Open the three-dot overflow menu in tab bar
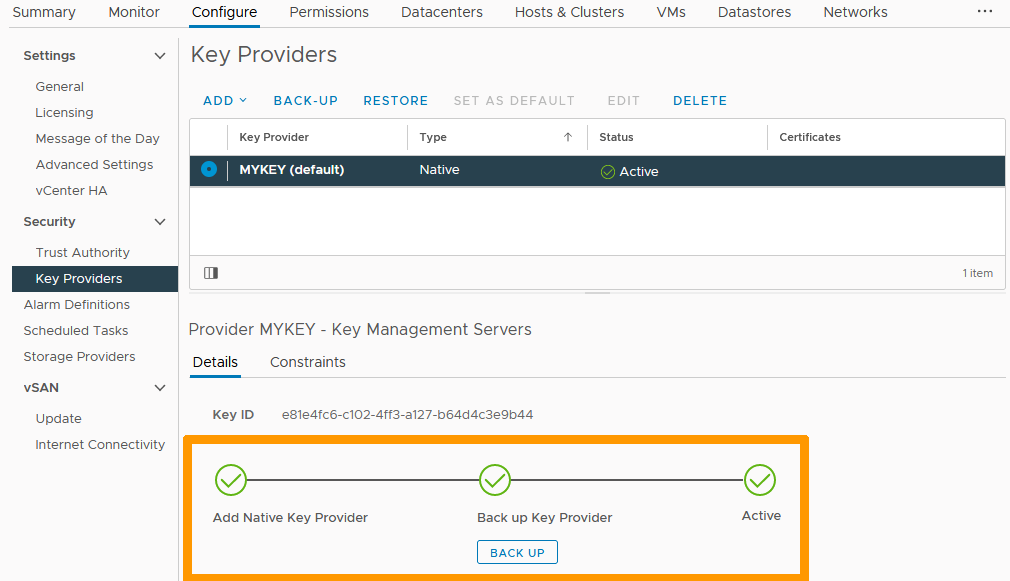 coord(984,12)
